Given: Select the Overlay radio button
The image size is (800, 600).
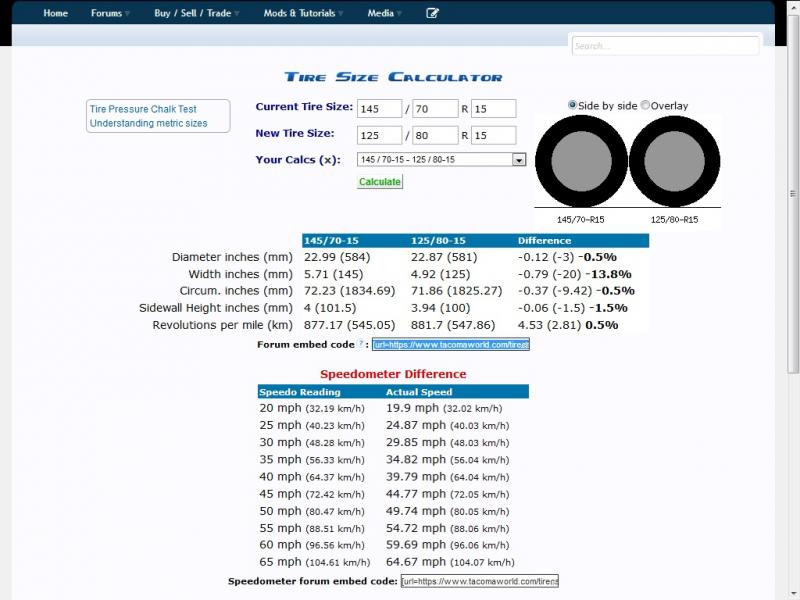Looking at the screenshot, I should pos(645,105).
